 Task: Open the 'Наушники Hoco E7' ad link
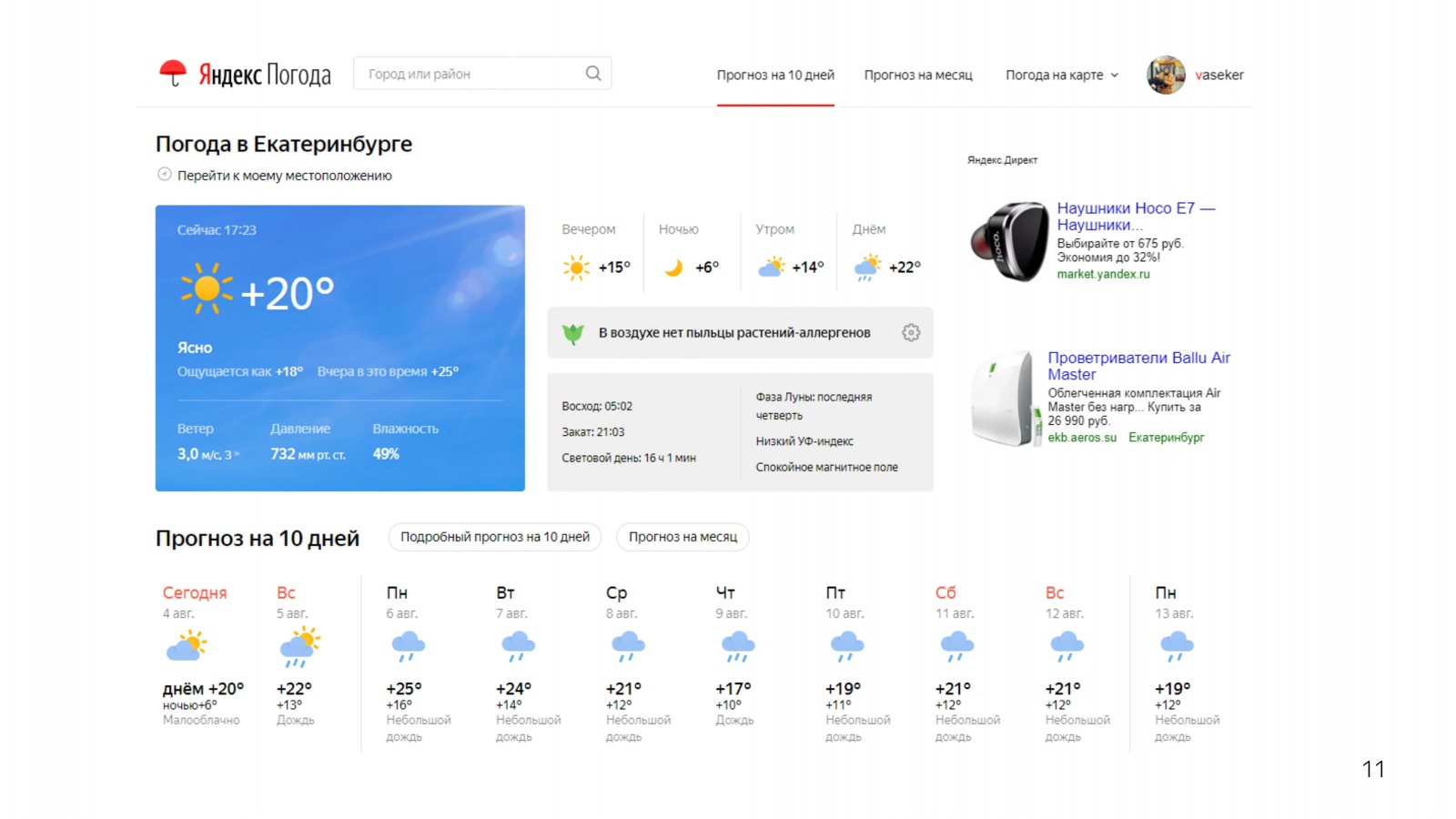pos(1136,217)
